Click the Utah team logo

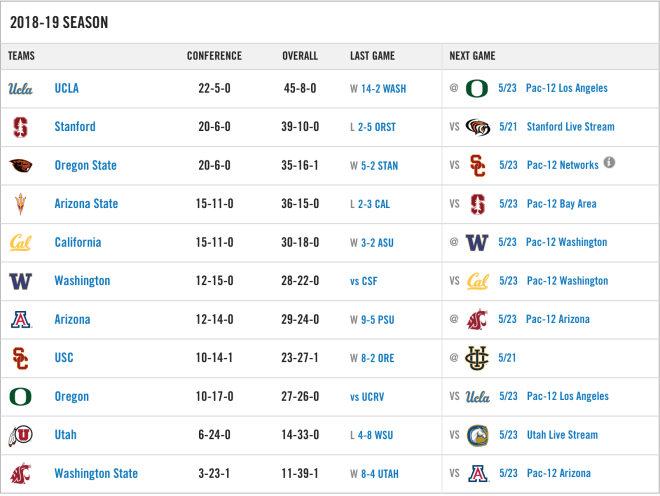[20, 435]
